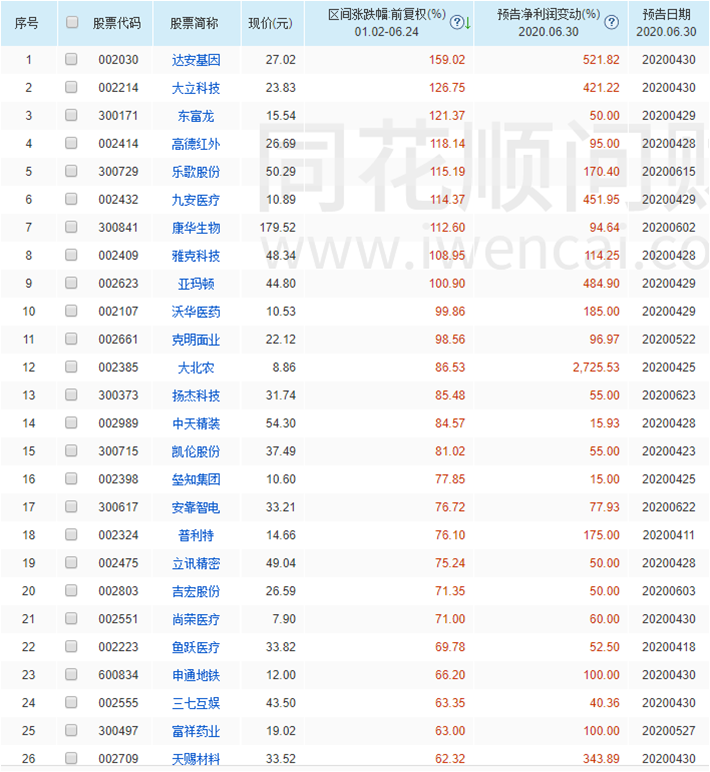This screenshot has height=772, width=710.
Task: Open stock link 凯伦股份
Action: (196, 451)
